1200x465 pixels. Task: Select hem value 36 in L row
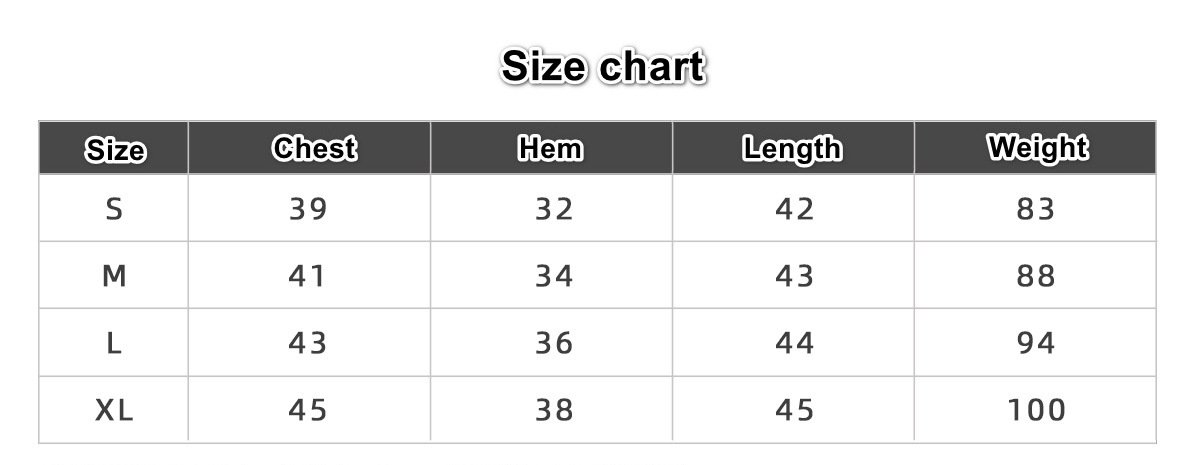coord(554,344)
